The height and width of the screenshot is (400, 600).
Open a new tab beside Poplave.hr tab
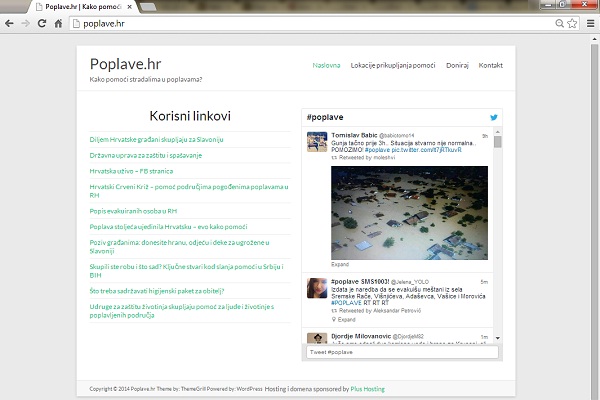tap(148, 7)
